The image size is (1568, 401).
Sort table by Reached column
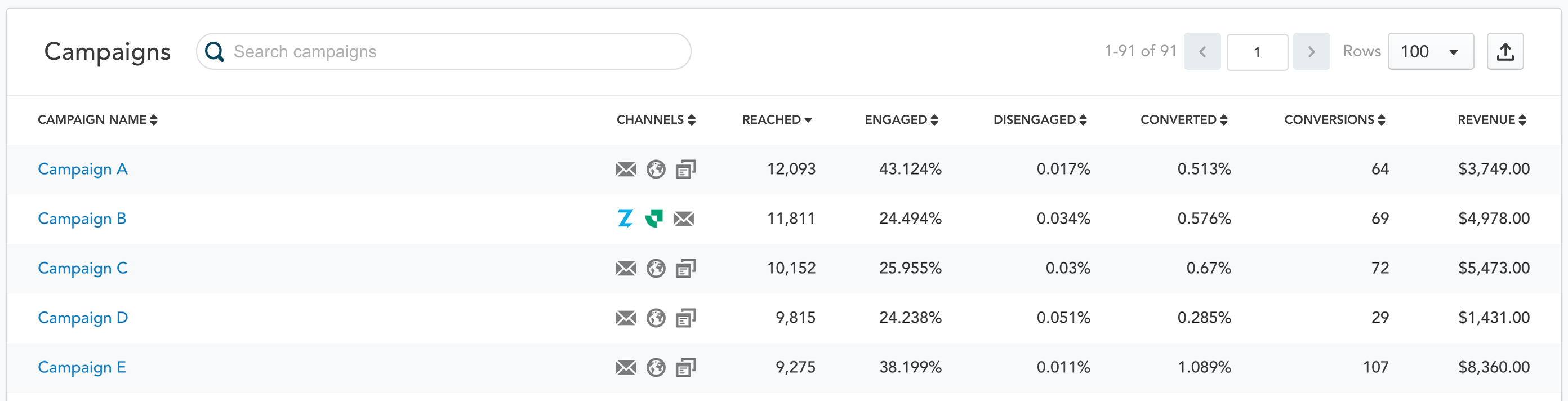777,120
